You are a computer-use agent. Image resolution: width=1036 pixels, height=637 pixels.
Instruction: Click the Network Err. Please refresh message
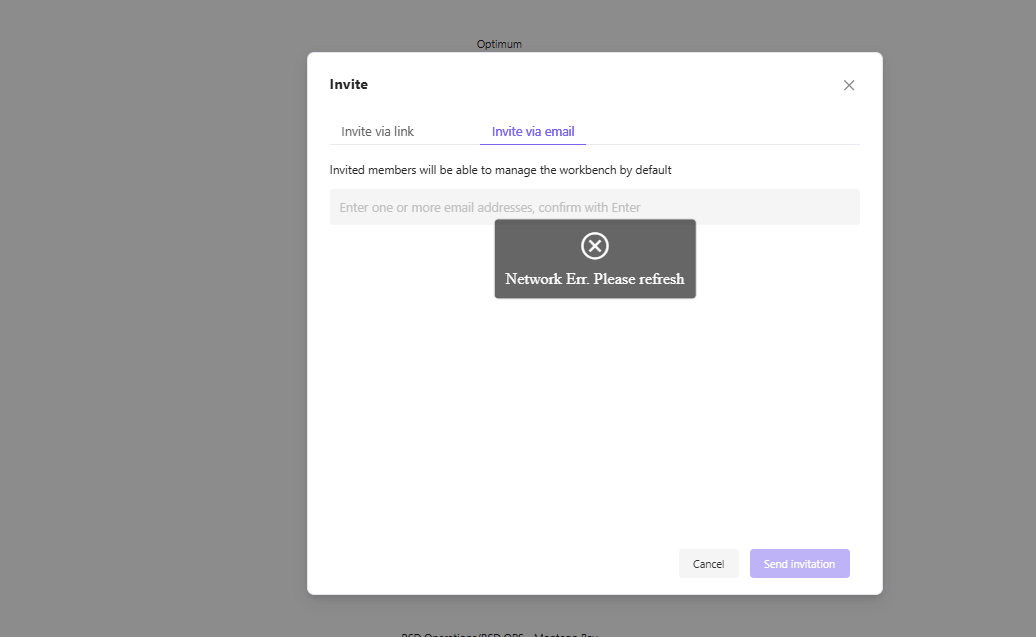(x=594, y=279)
